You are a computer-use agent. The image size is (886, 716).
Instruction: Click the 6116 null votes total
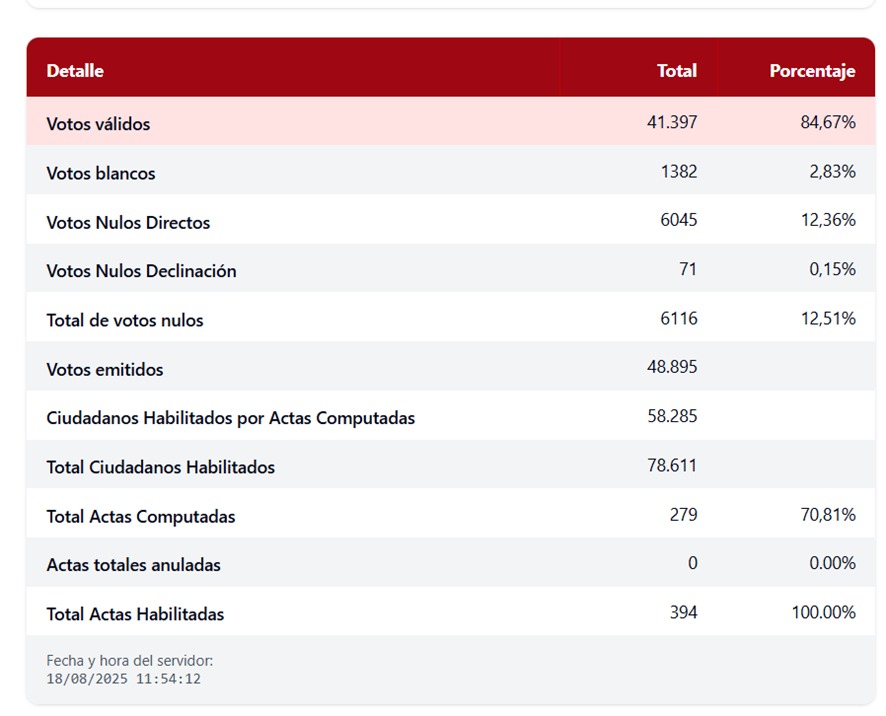679,318
